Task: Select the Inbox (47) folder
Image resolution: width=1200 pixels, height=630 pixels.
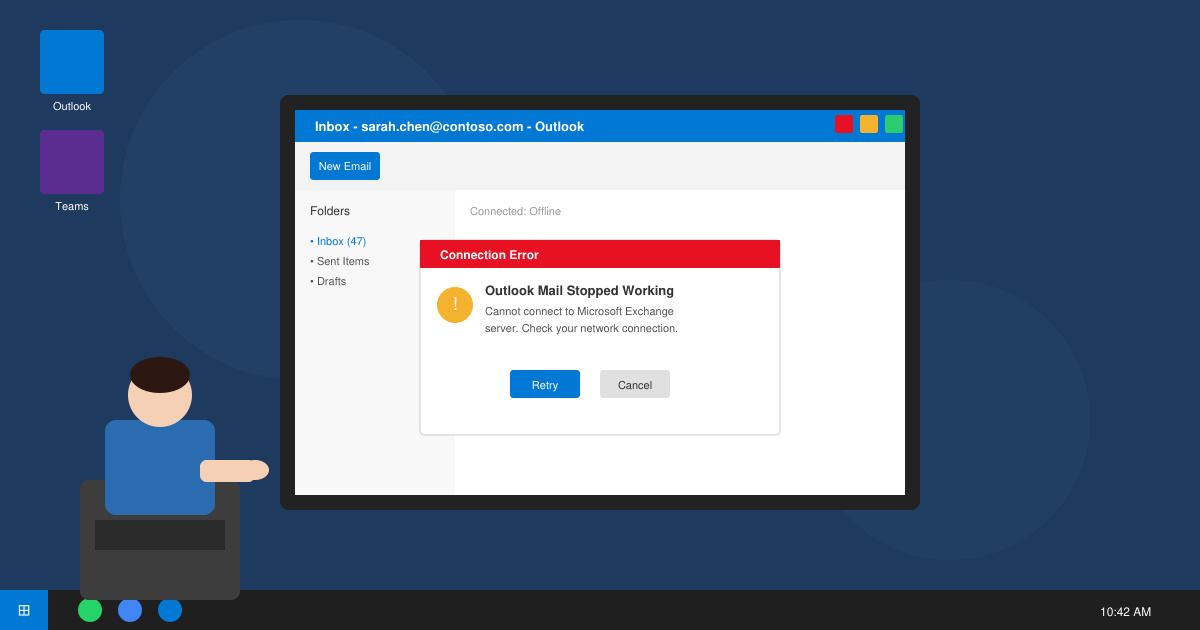Action: click(338, 241)
